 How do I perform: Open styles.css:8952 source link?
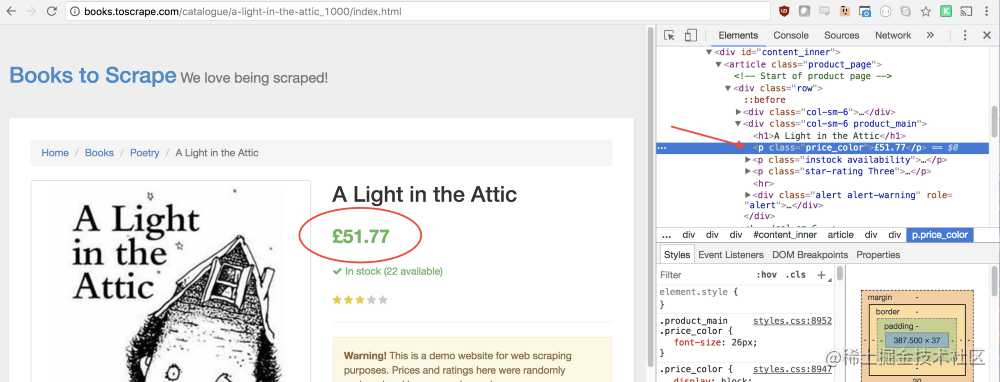pos(793,321)
